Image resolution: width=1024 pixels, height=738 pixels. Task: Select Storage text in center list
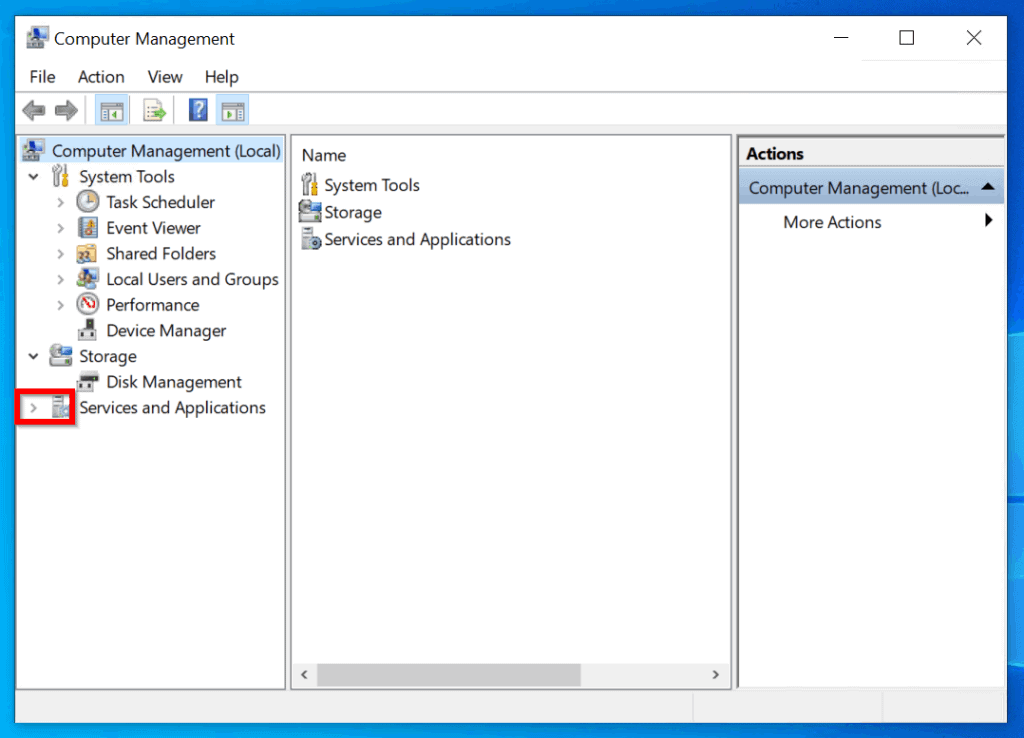353,213
